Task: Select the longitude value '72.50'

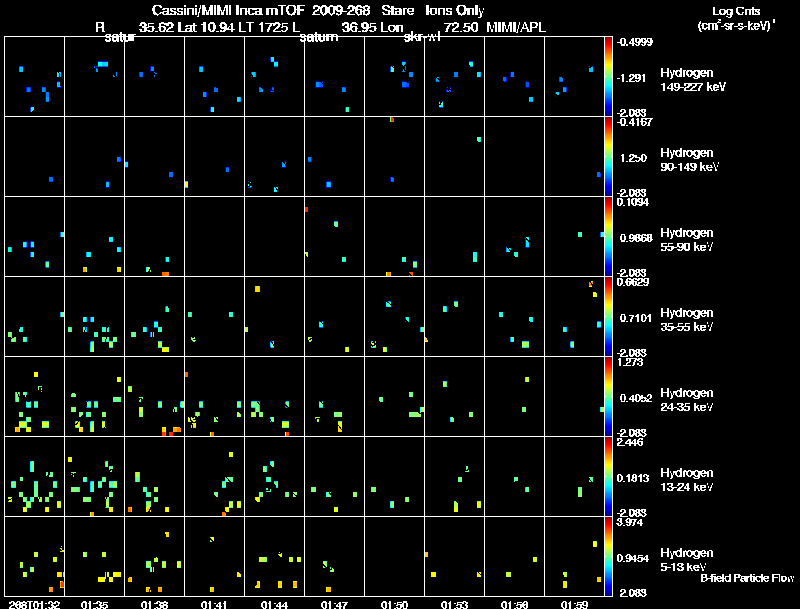Action: pyautogui.click(x=461, y=27)
